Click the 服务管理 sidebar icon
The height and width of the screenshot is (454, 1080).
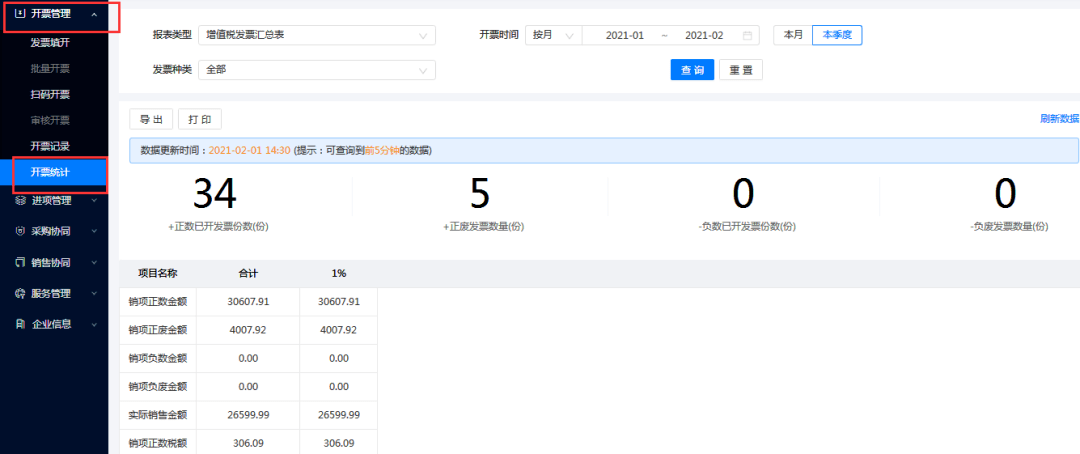point(20,293)
